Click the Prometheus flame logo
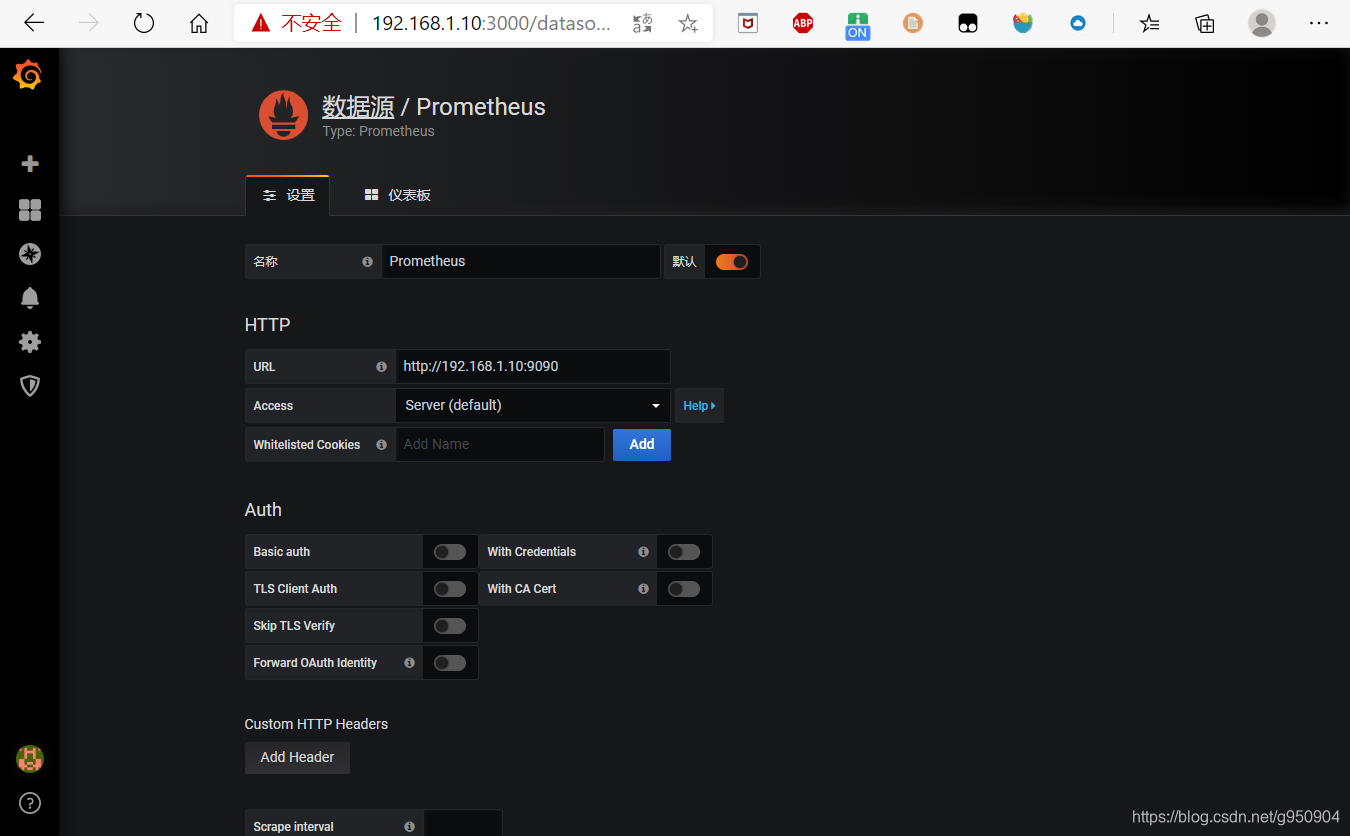The image size is (1350, 836). click(283, 115)
